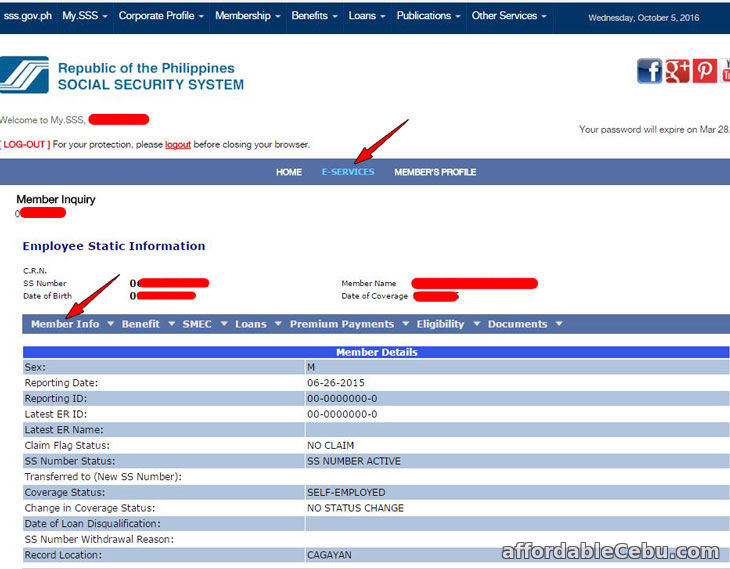Click the Republic of the Philippines title
This screenshot has width=730, height=569.
[x=146, y=68]
